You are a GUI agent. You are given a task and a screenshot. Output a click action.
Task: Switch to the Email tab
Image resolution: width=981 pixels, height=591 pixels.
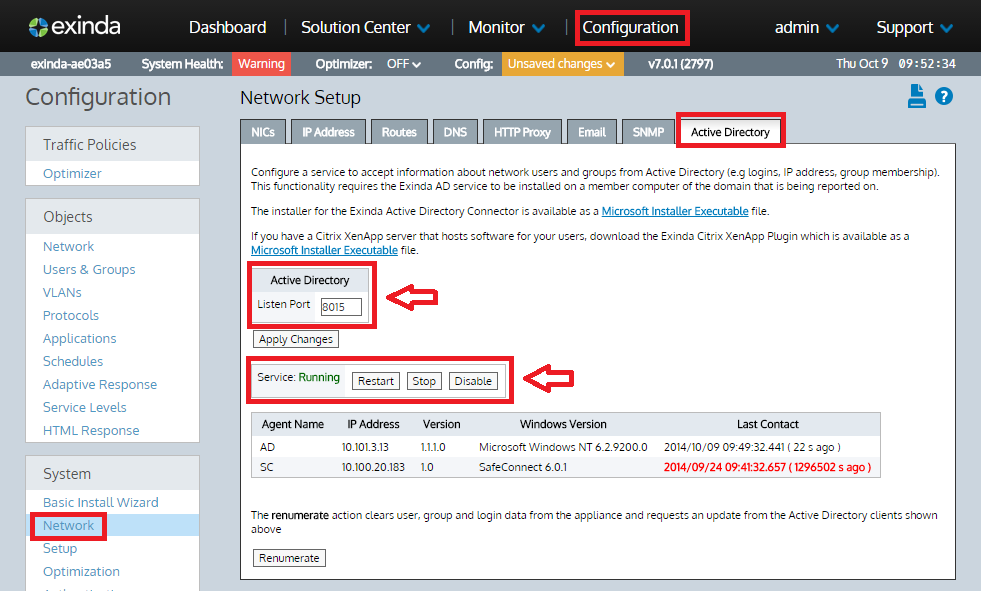[592, 132]
